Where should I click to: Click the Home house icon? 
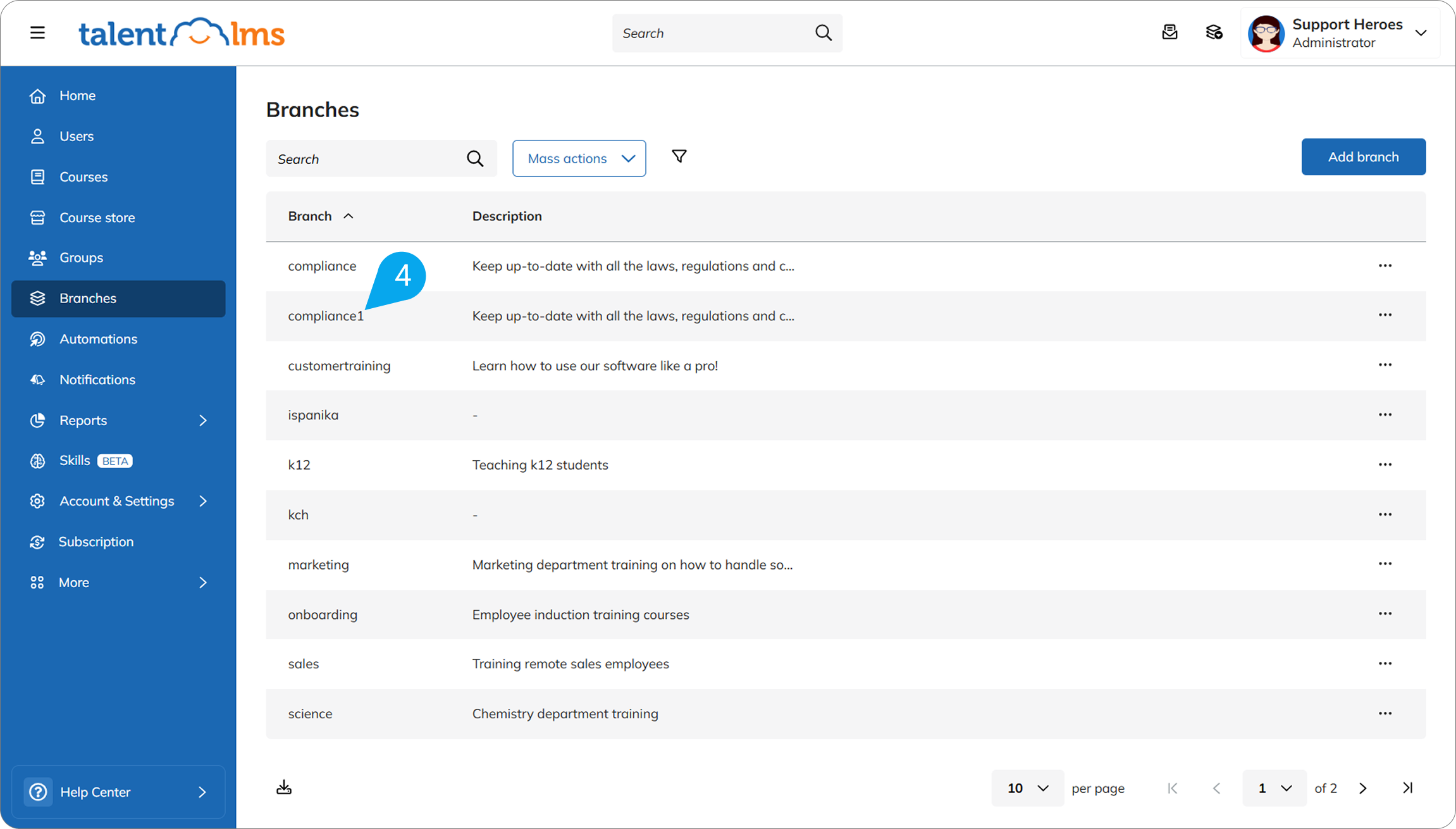37,96
